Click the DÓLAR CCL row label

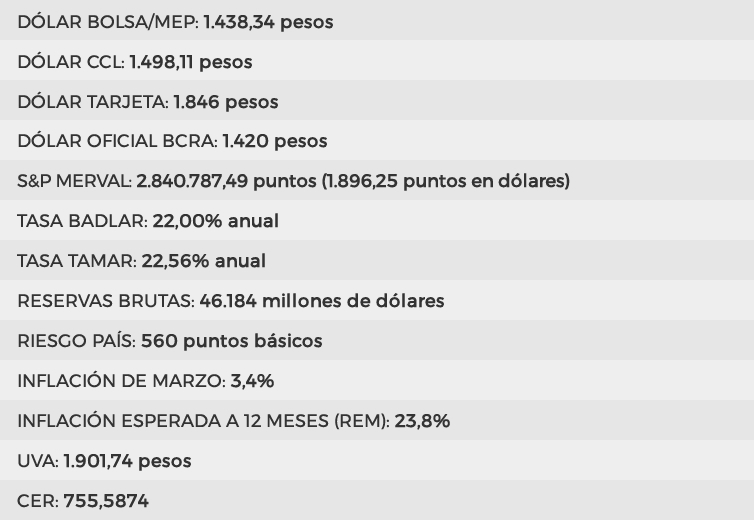coord(71,62)
